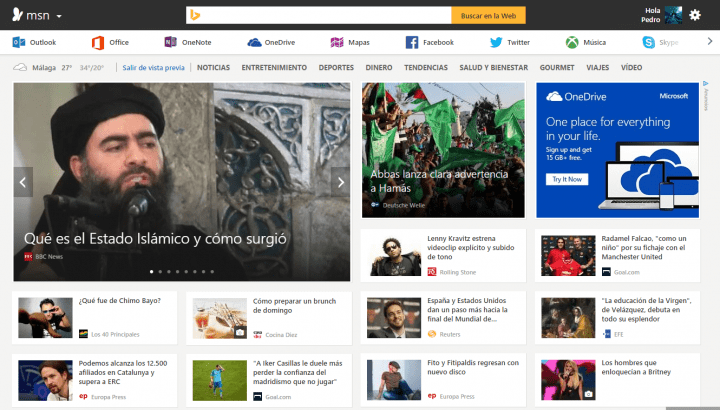Viewport: 720px width, 410px height.
Task: Open the TENDENCIAS menu
Action: [426, 67]
